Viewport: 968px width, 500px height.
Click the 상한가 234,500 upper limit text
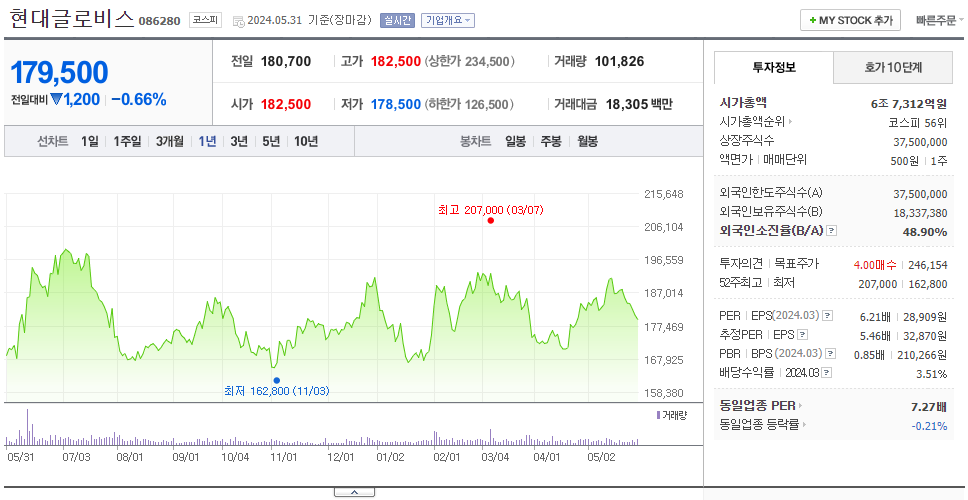click(x=470, y=62)
